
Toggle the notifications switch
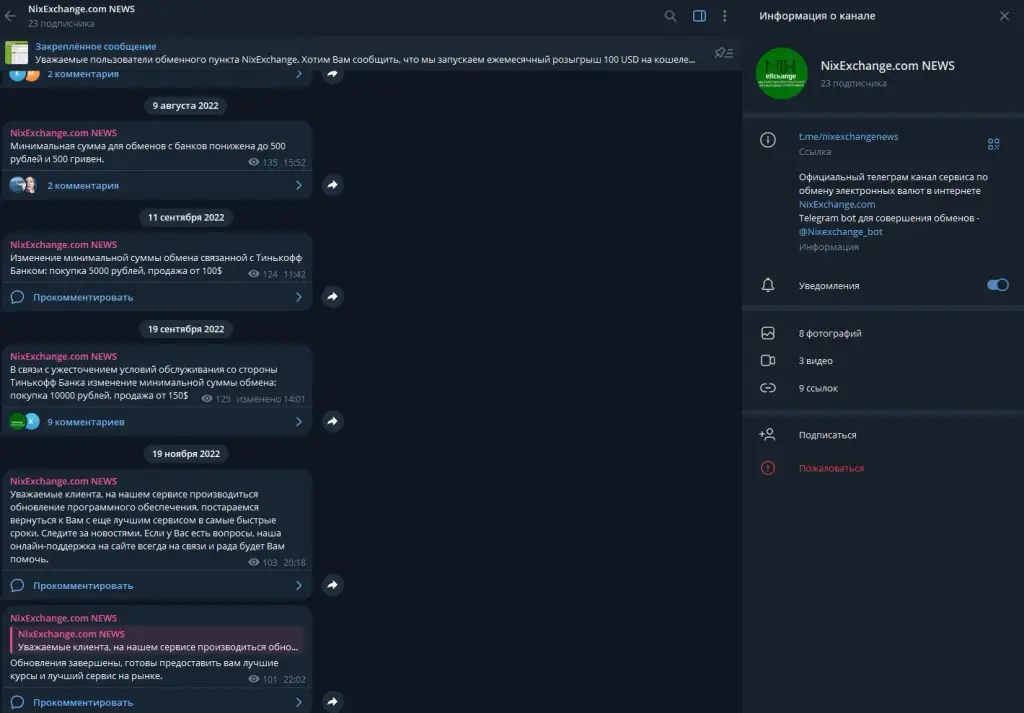997,285
